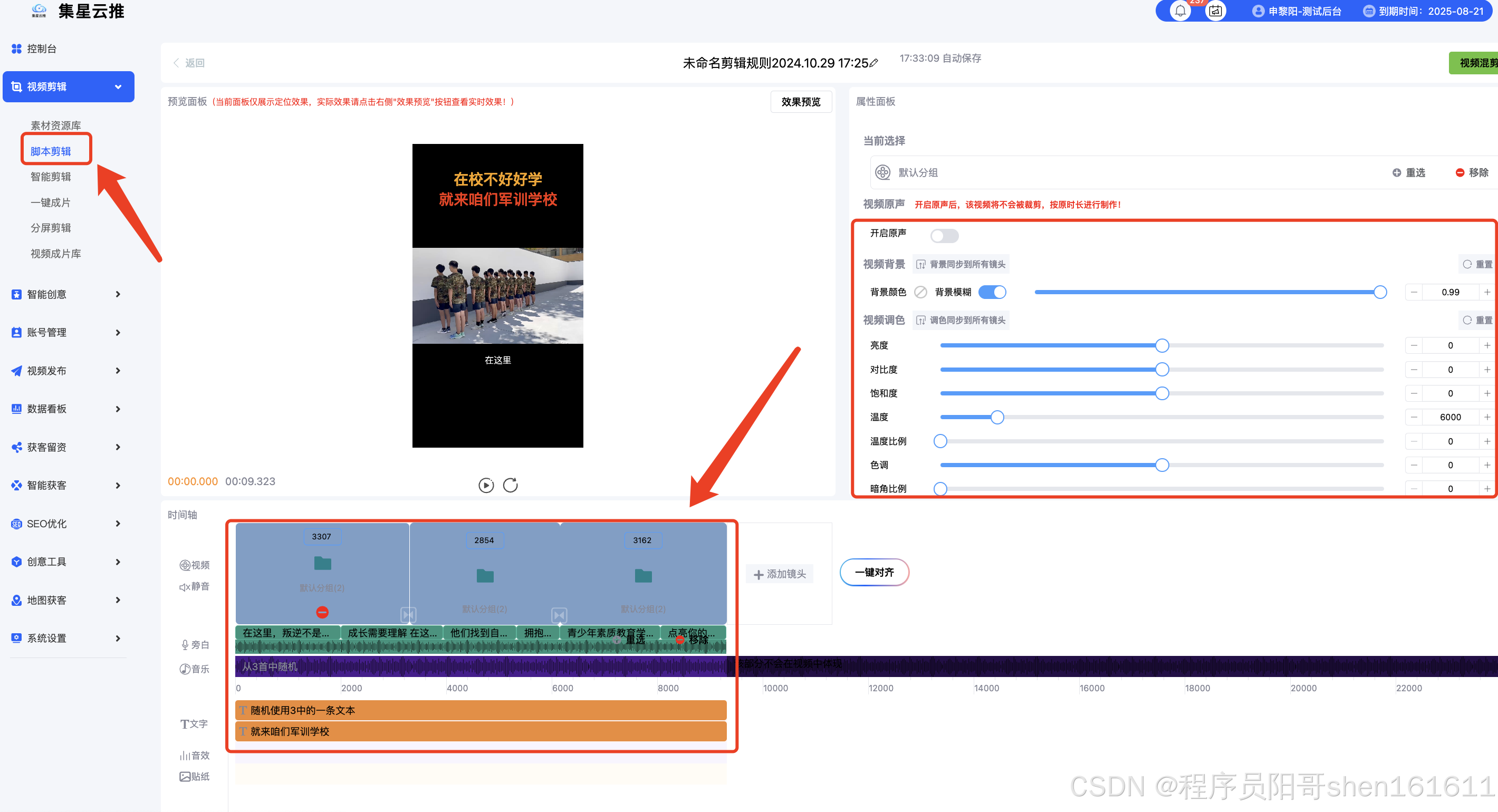Click the pencil icon to rename title
The image size is (1498, 812).
tap(873, 63)
